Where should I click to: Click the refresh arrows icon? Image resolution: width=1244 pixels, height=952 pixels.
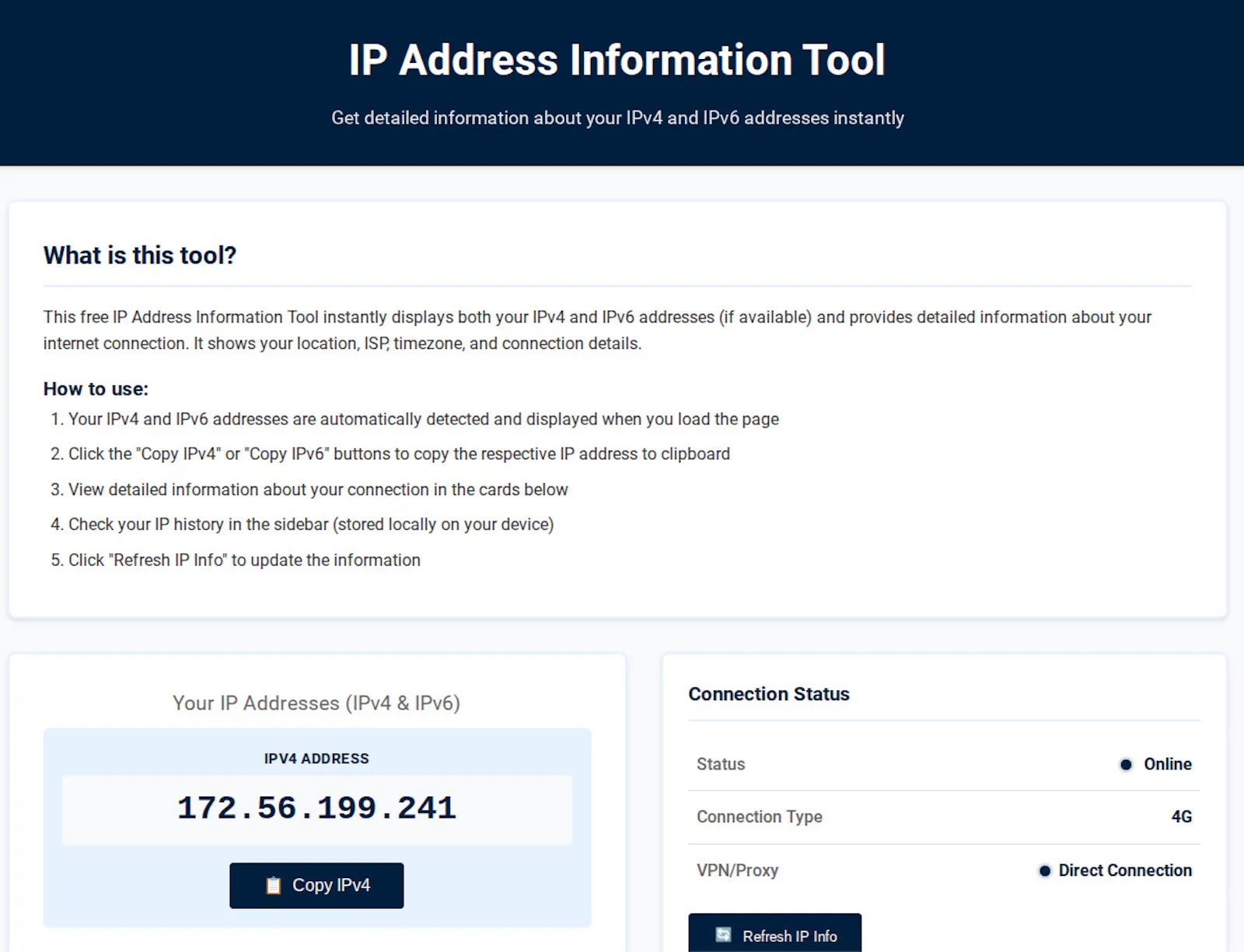[723, 935]
